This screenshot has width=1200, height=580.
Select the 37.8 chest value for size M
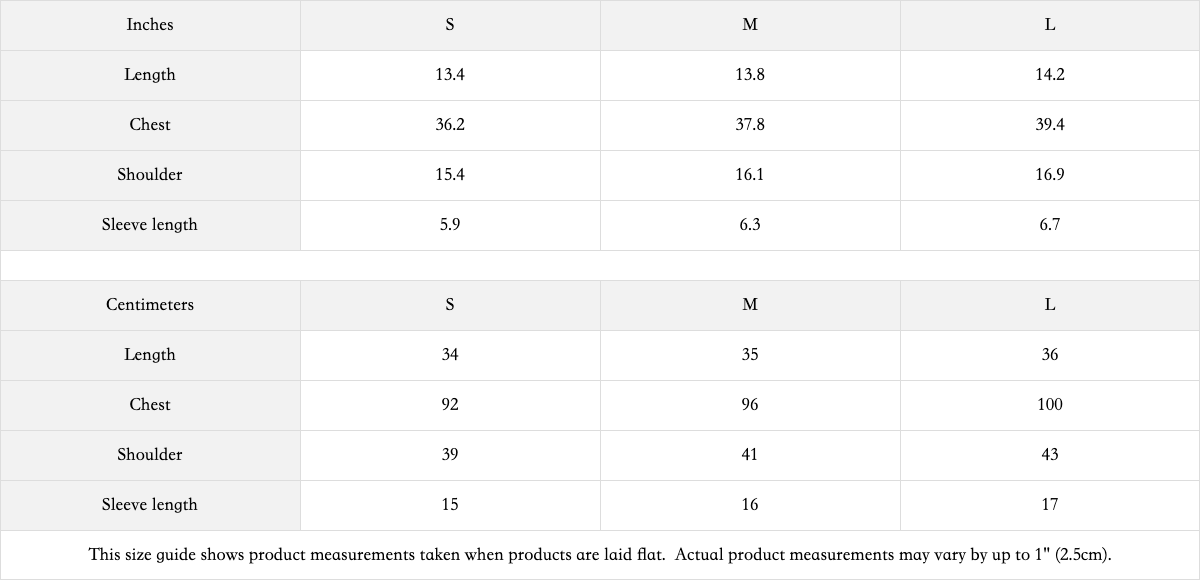tap(750, 125)
